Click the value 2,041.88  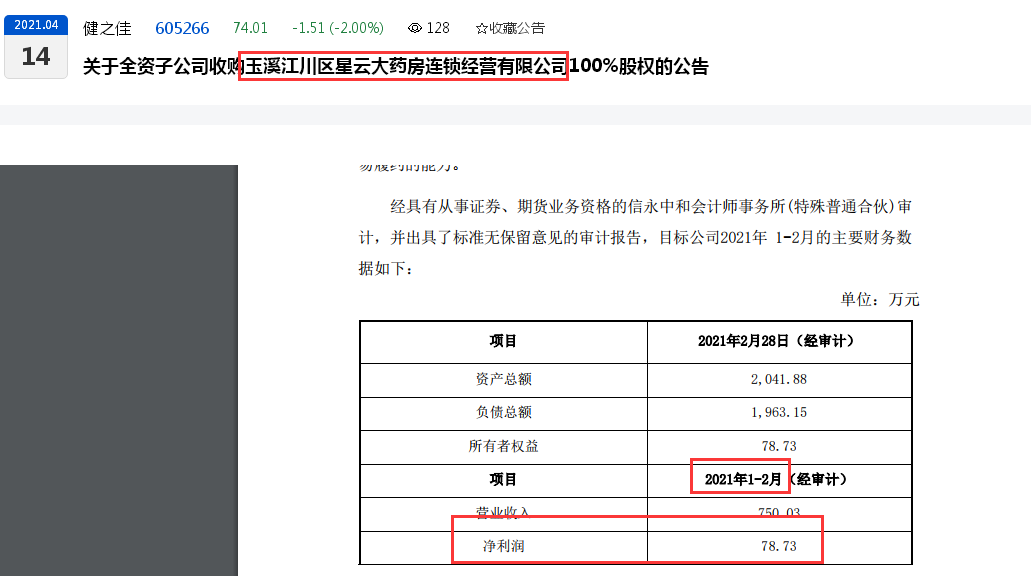(779, 379)
